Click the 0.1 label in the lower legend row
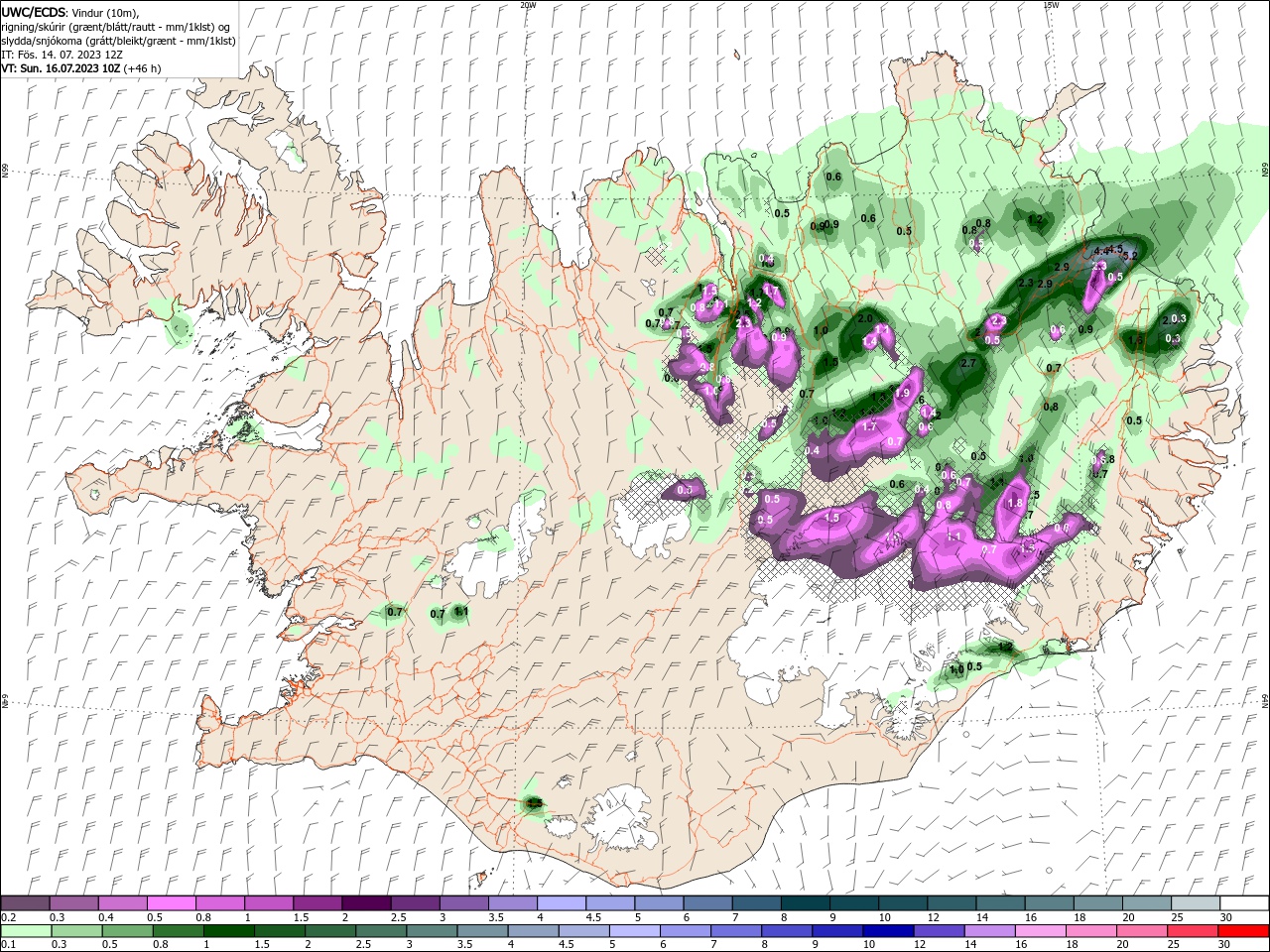 (x=8, y=945)
